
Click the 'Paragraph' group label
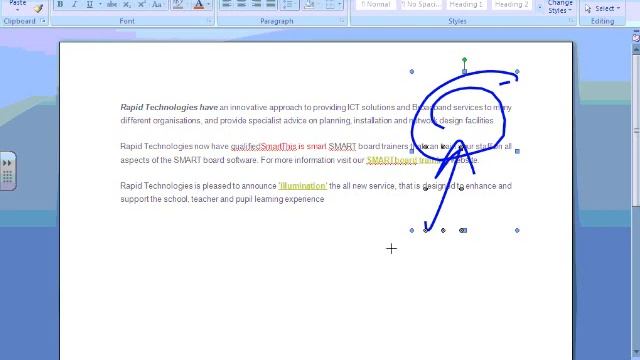pos(277,21)
